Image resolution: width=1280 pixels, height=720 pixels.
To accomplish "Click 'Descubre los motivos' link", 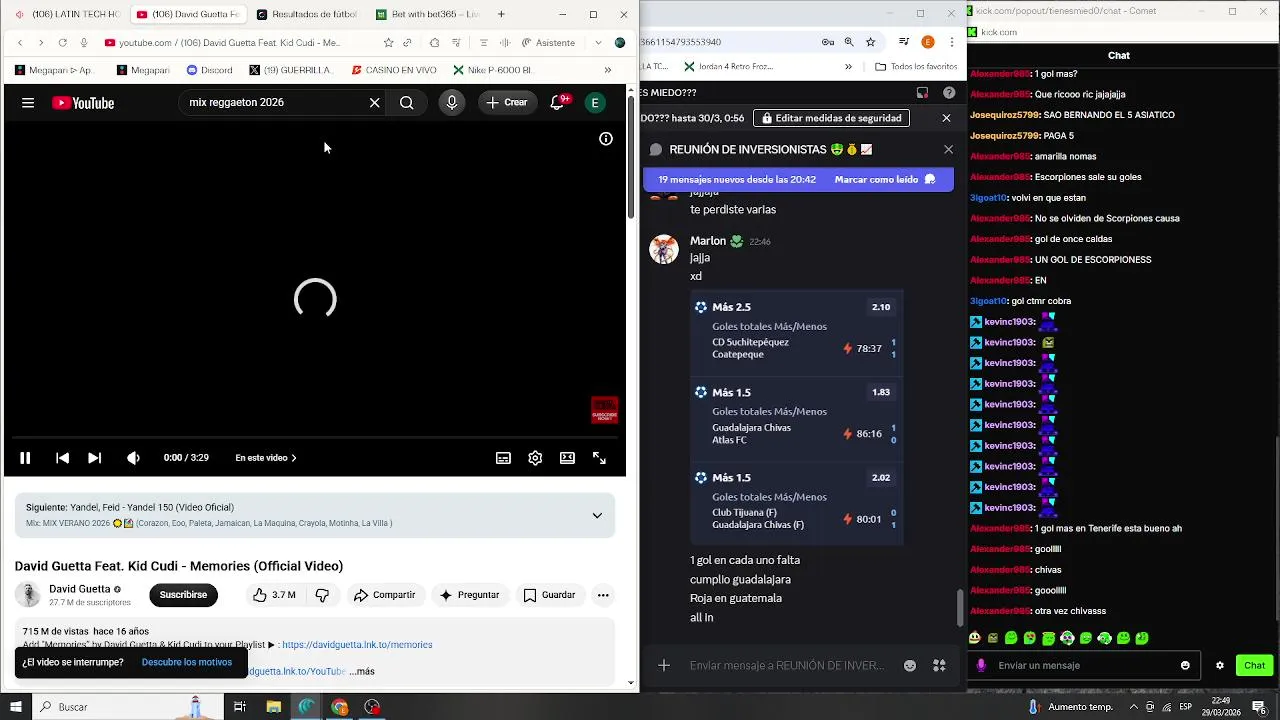I will (x=187, y=662).
